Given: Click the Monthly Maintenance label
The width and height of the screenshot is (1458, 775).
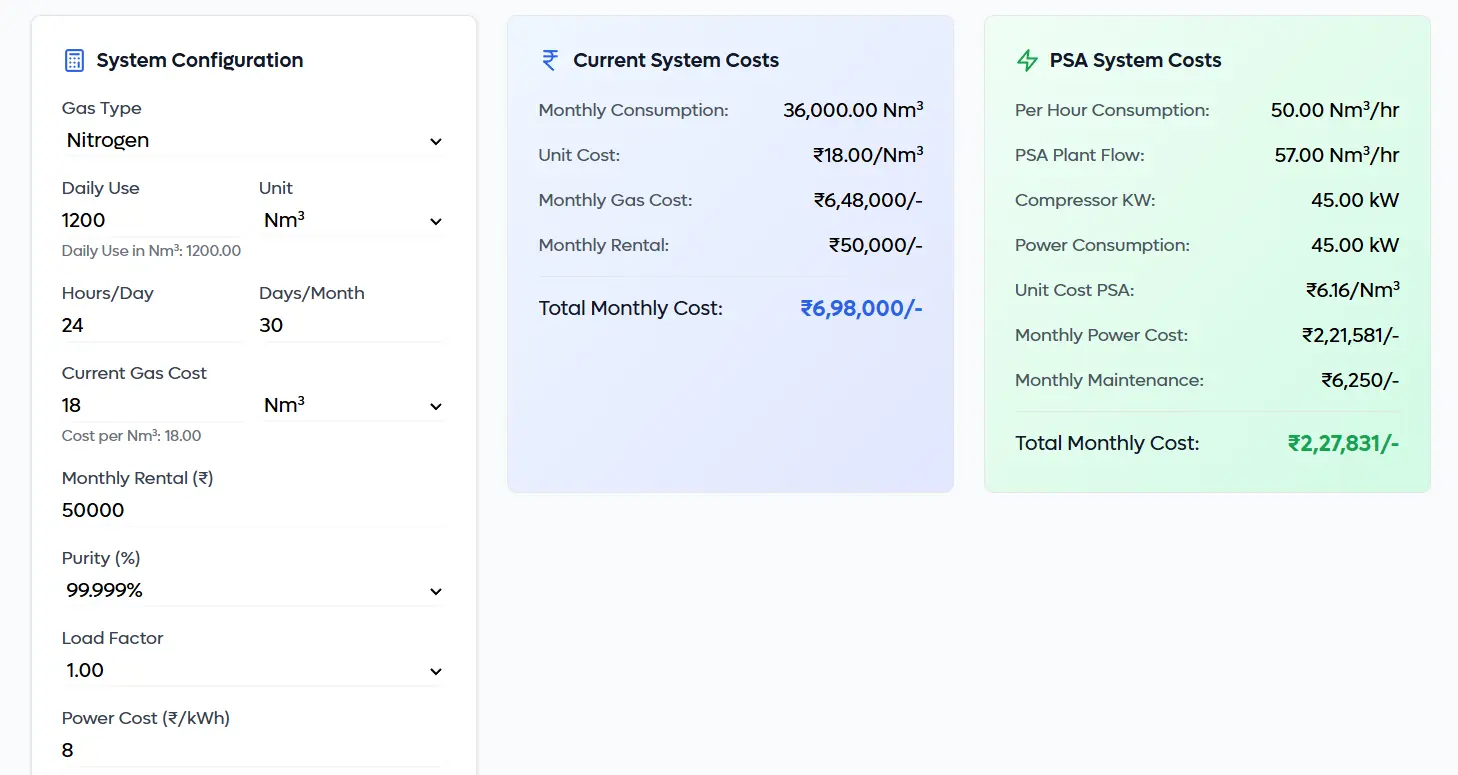Looking at the screenshot, I should coord(1109,380).
